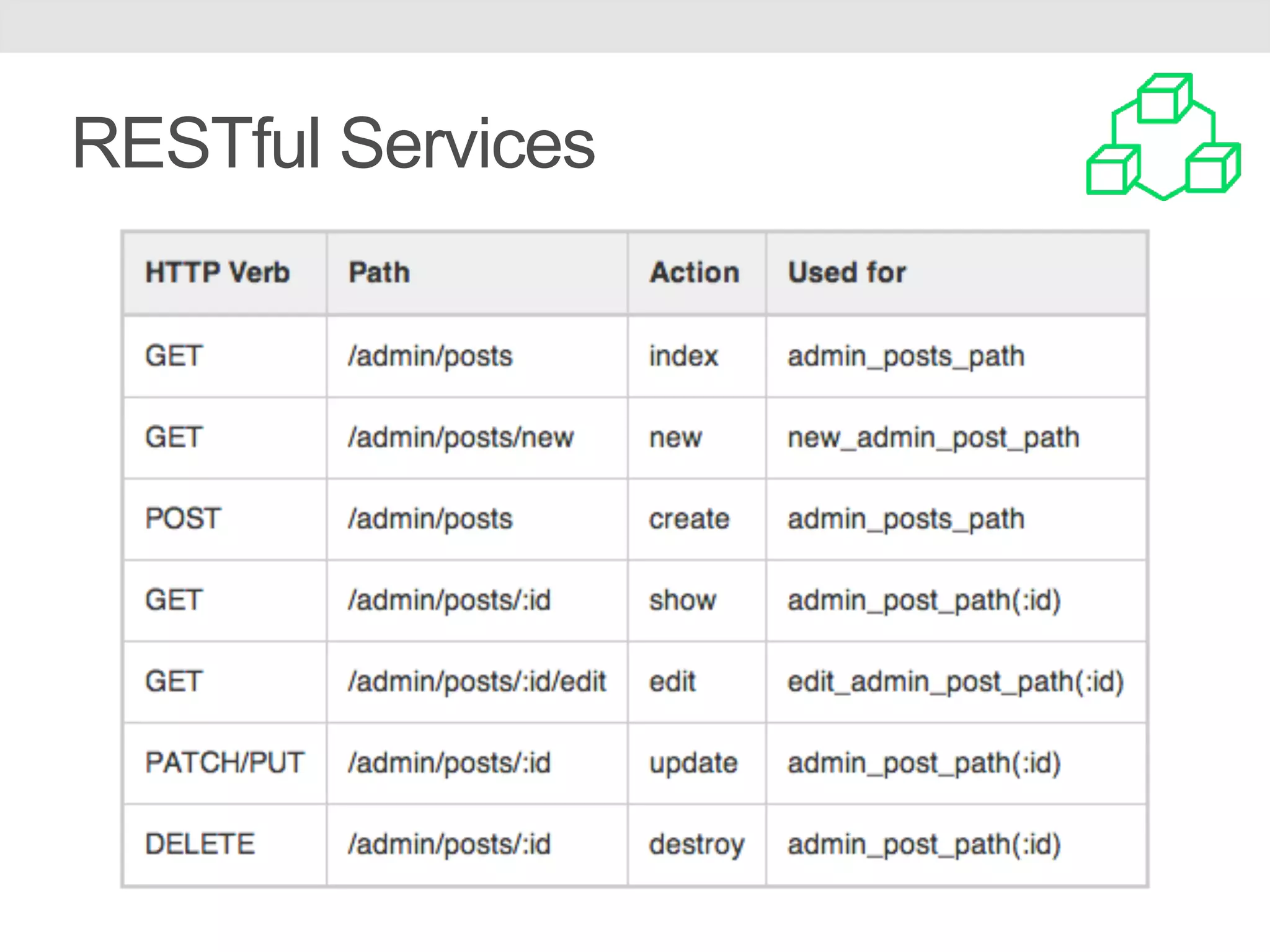Click /admin/posts path in the create row
The height and width of the screenshot is (952, 1270).
(430, 519)
